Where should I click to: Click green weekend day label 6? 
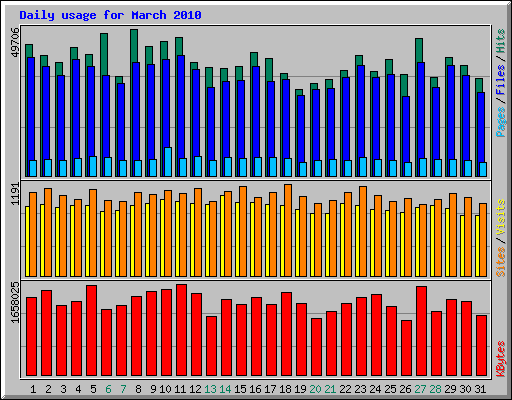pyautogui.click(x=108, y=389)
